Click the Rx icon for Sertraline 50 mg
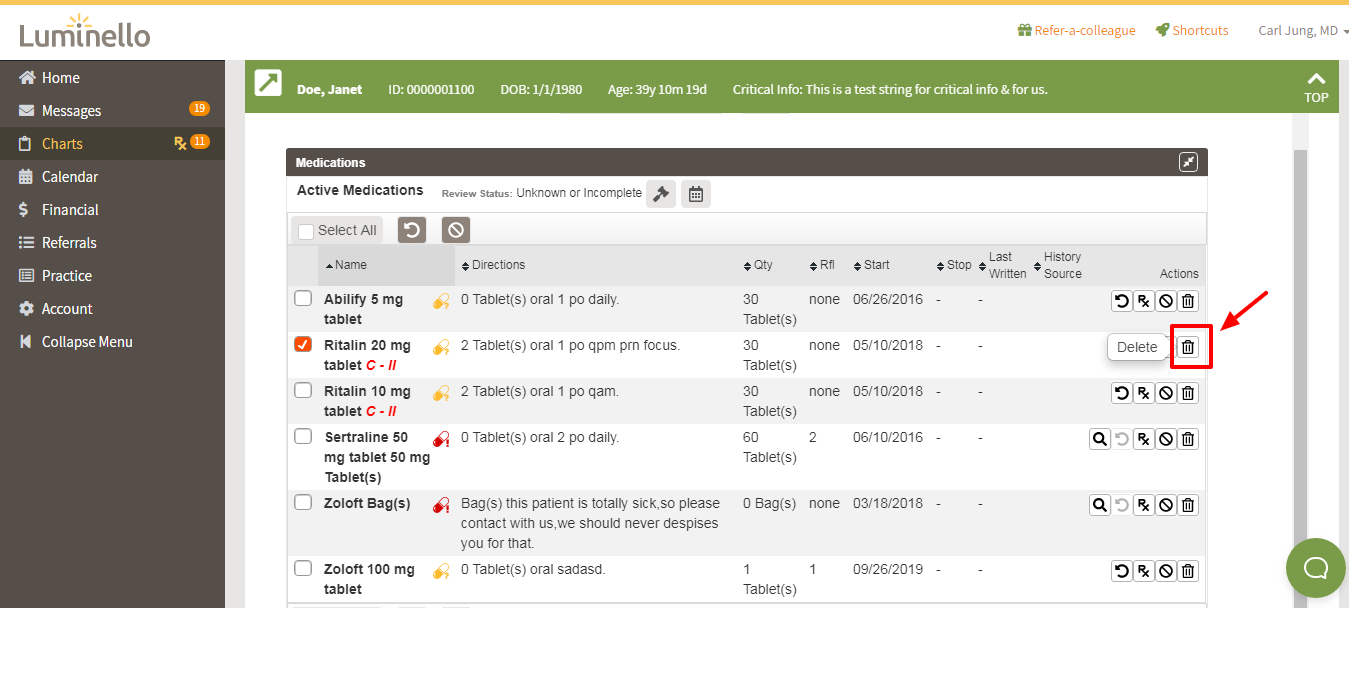Image resolution: width=1360 pixels, height=697 pixels. (1144, 439)
